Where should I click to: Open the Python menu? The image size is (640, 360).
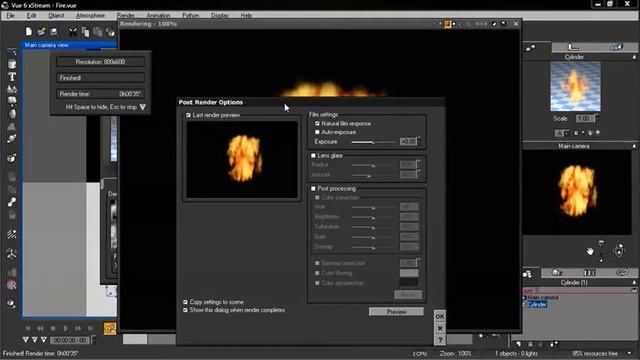190,16
